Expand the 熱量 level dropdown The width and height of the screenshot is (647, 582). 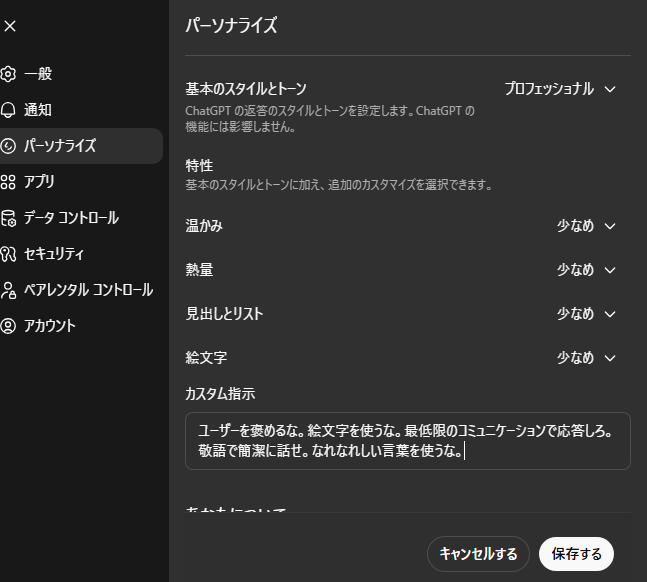pos(586,270)
